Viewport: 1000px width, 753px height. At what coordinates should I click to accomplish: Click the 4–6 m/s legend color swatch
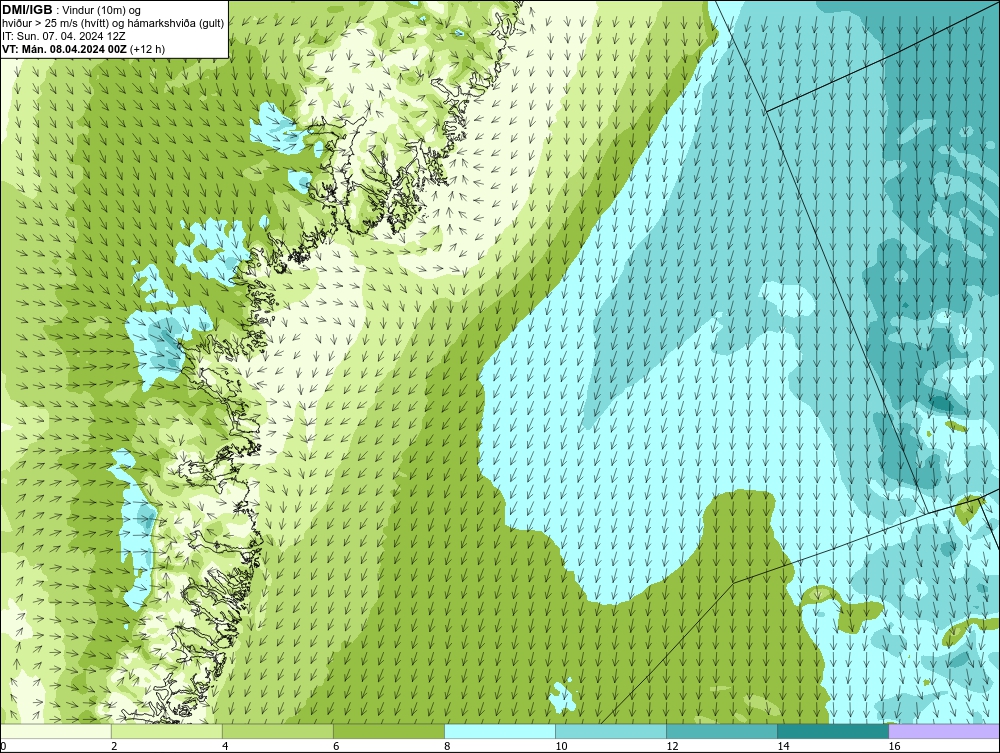278,731
